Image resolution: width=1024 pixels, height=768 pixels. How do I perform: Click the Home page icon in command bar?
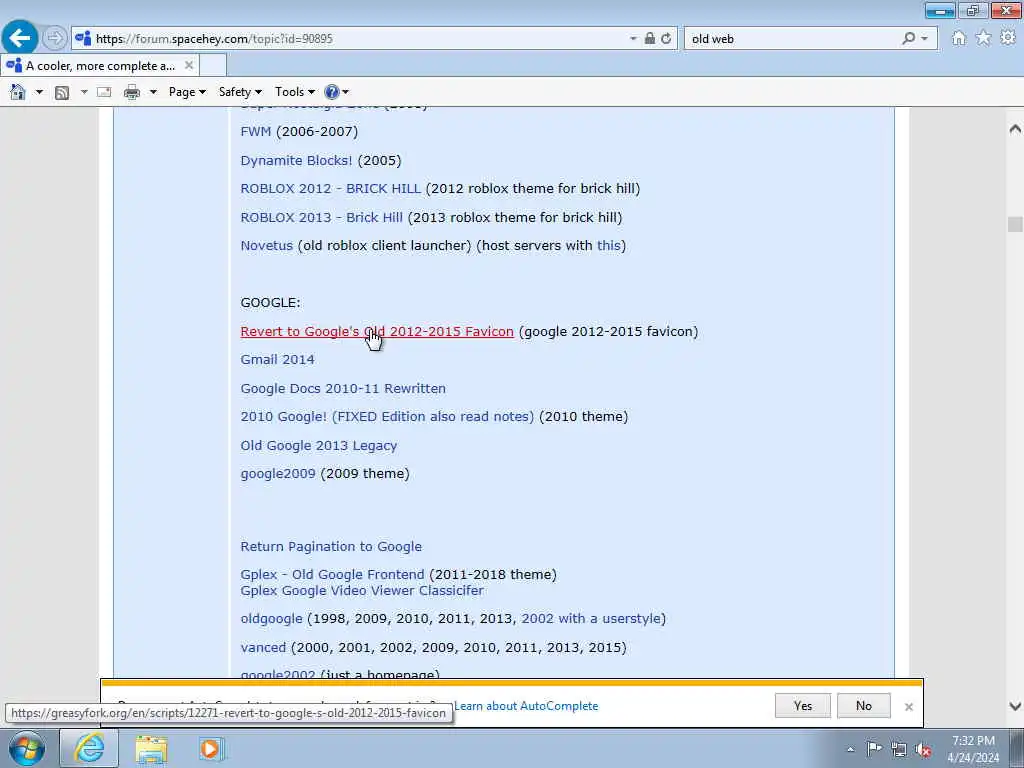coord(18,92)
